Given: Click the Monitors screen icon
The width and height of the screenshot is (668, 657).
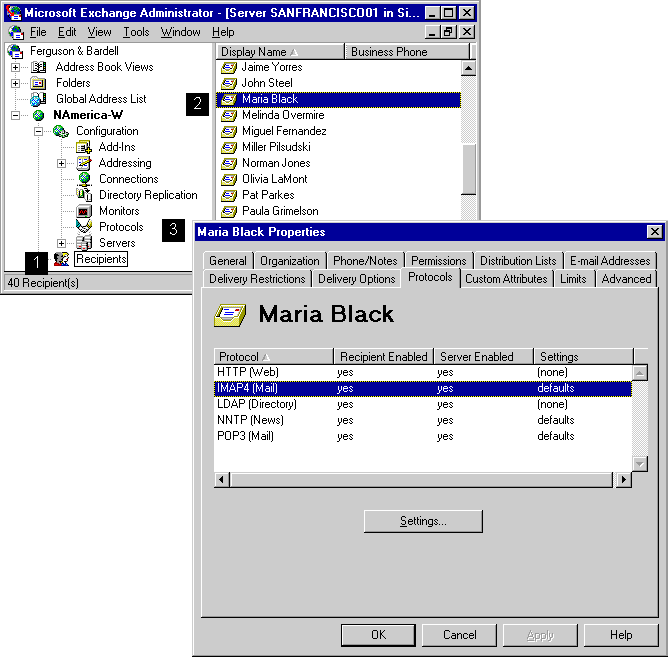Looking at the screenshot, I should [84, 211].
